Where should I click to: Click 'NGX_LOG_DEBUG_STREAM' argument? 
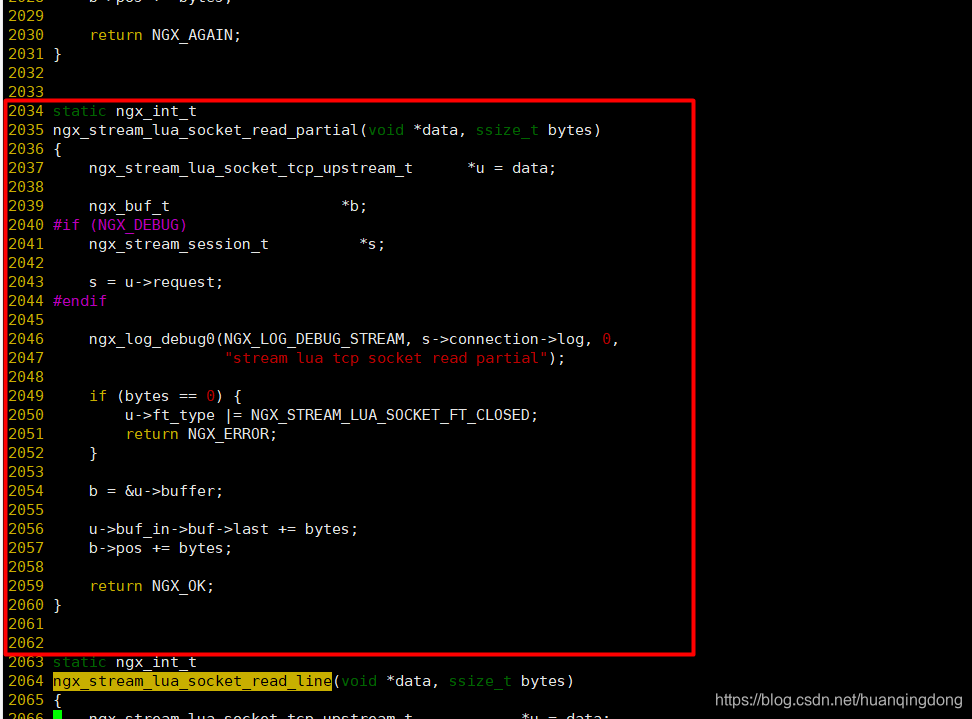coord(314,339)
